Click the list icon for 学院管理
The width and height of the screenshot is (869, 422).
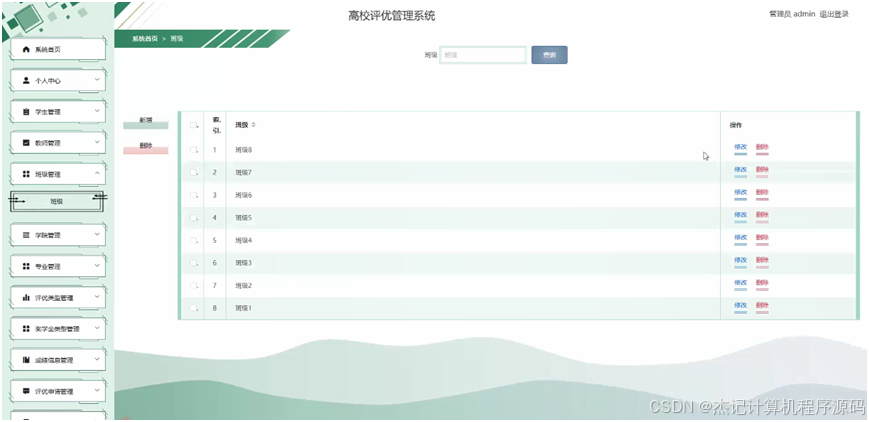[x=26, y=235]
